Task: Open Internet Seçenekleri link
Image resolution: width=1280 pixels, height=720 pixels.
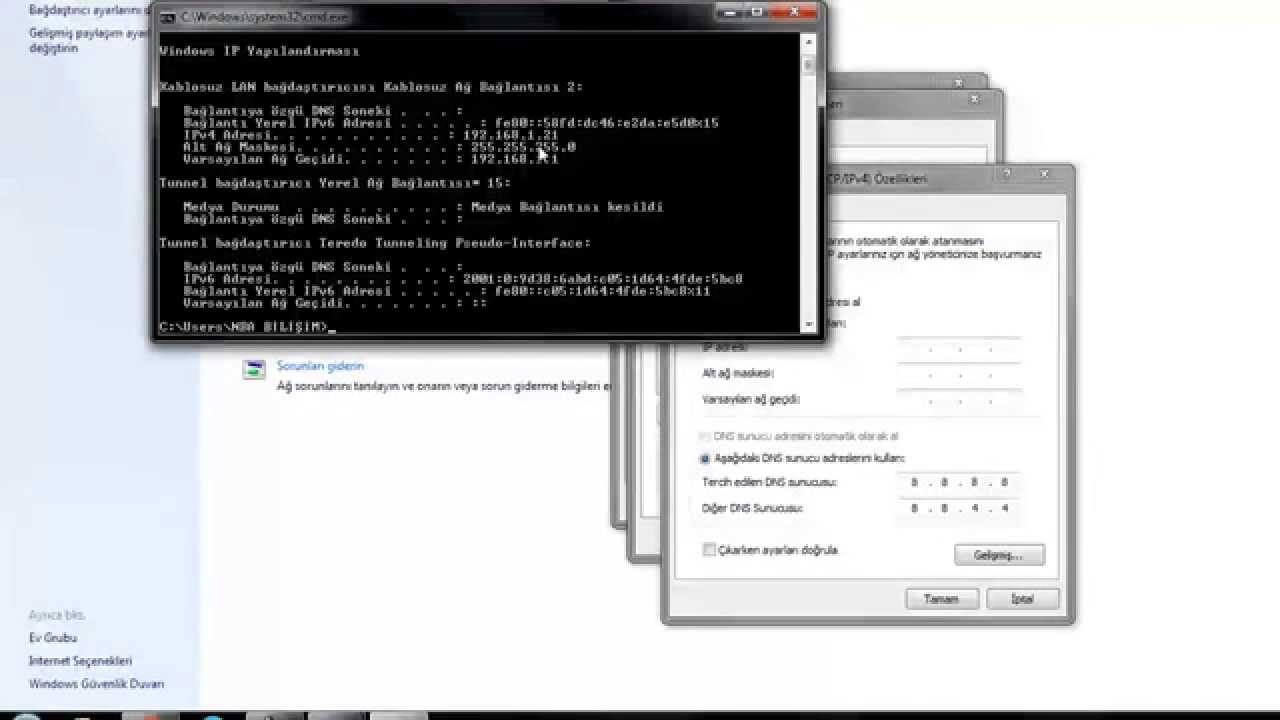Action: 80,661
